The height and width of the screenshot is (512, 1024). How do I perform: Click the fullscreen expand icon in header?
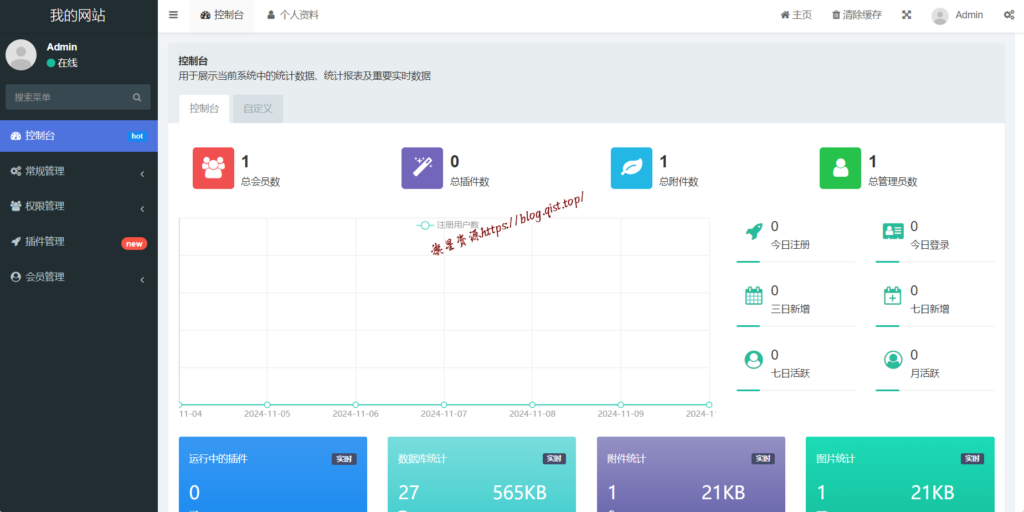click(x=906, y=15)
